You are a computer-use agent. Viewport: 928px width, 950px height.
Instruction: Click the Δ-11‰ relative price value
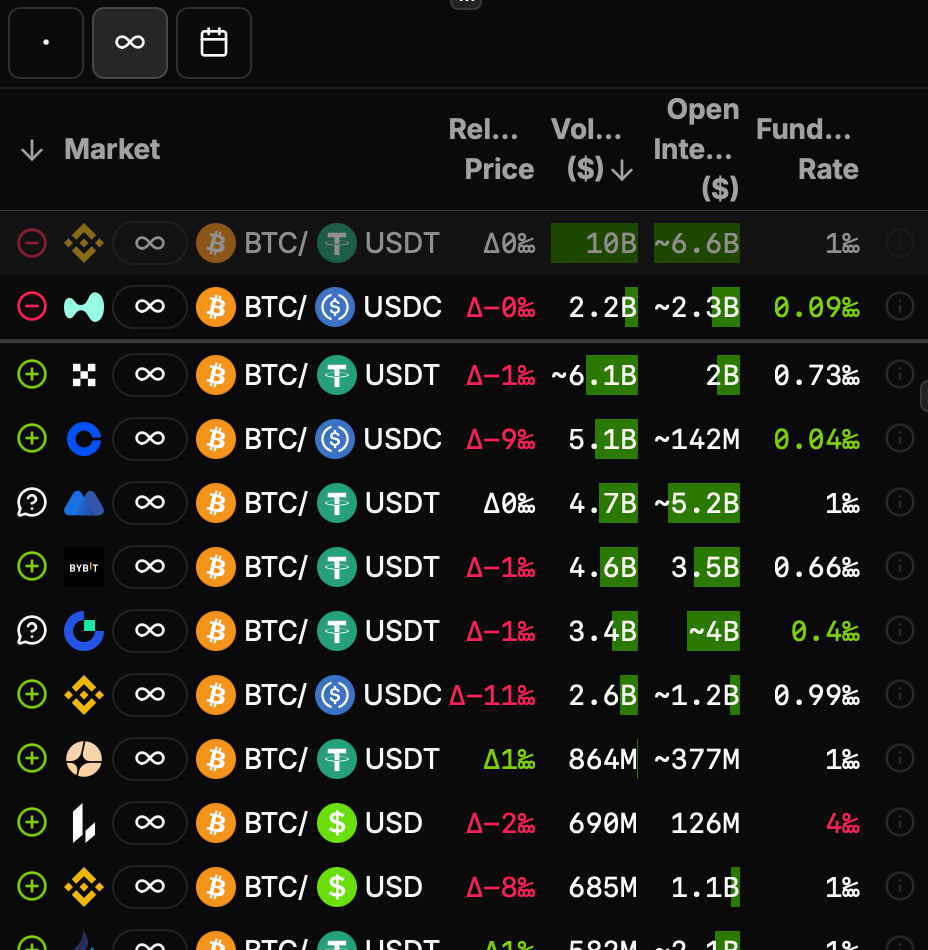tap(492, 695)
